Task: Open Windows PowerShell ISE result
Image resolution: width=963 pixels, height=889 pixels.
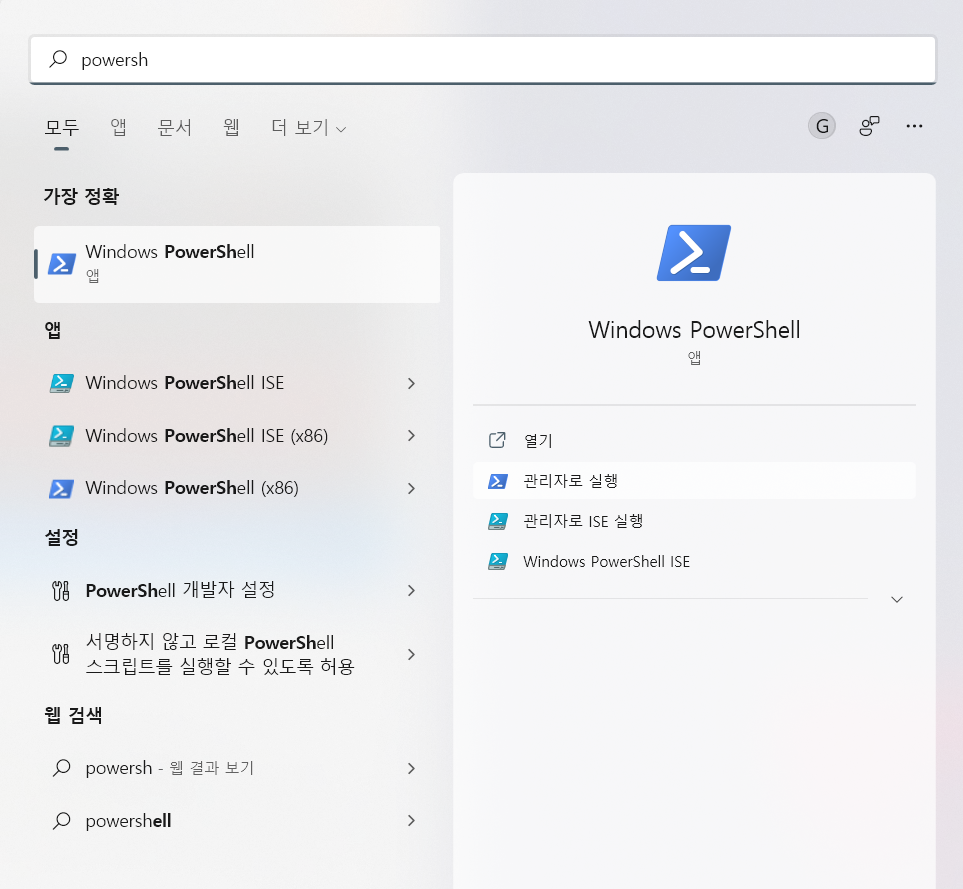Action: pyautogui.click(x=237, y=383)
